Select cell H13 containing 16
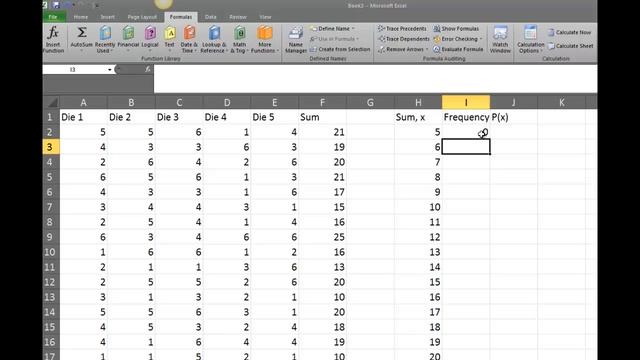Image resolution: width=640 pixels, height=360 pixels. coord(418,297)
